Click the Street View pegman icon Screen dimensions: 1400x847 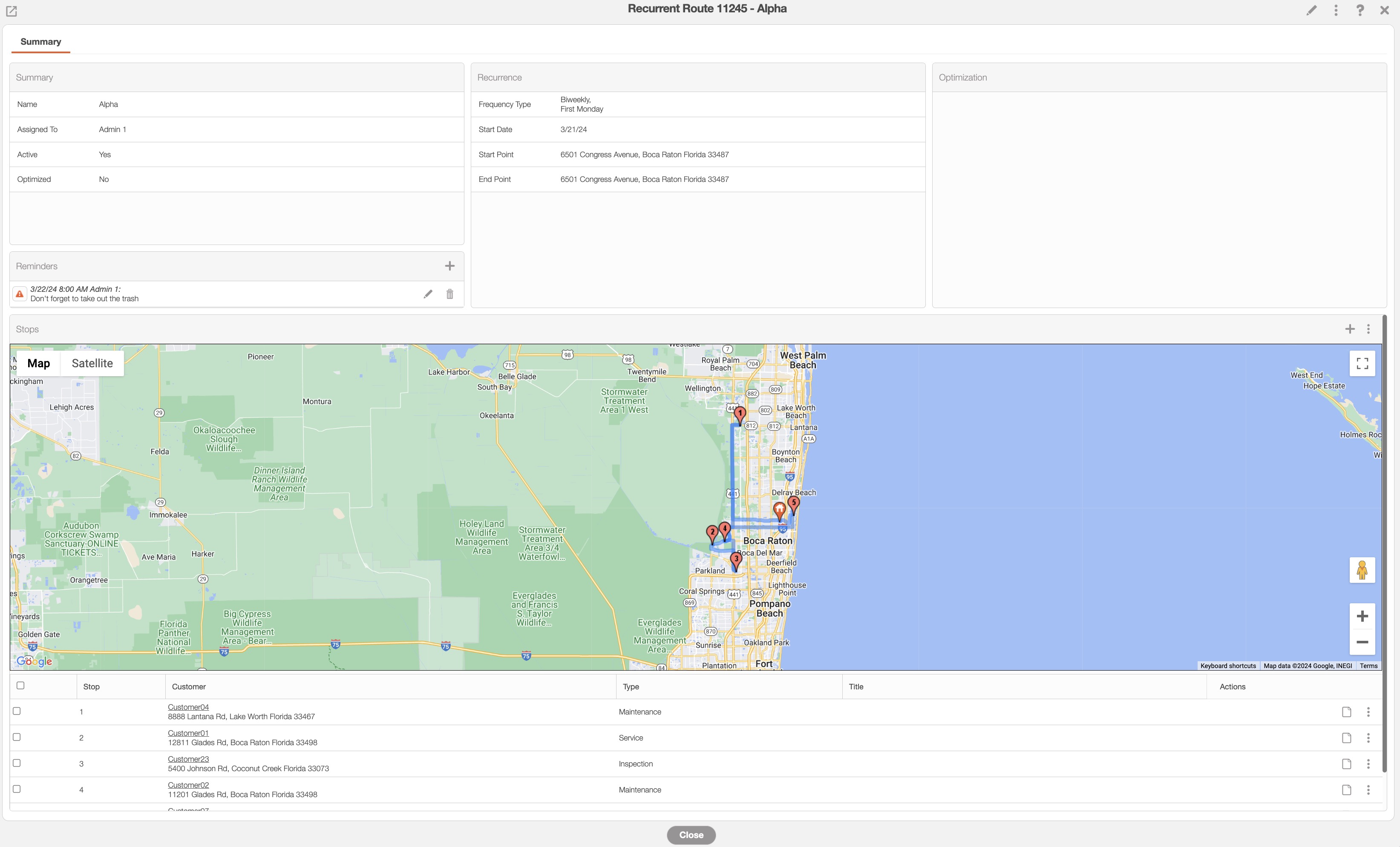click(1362, 570)
